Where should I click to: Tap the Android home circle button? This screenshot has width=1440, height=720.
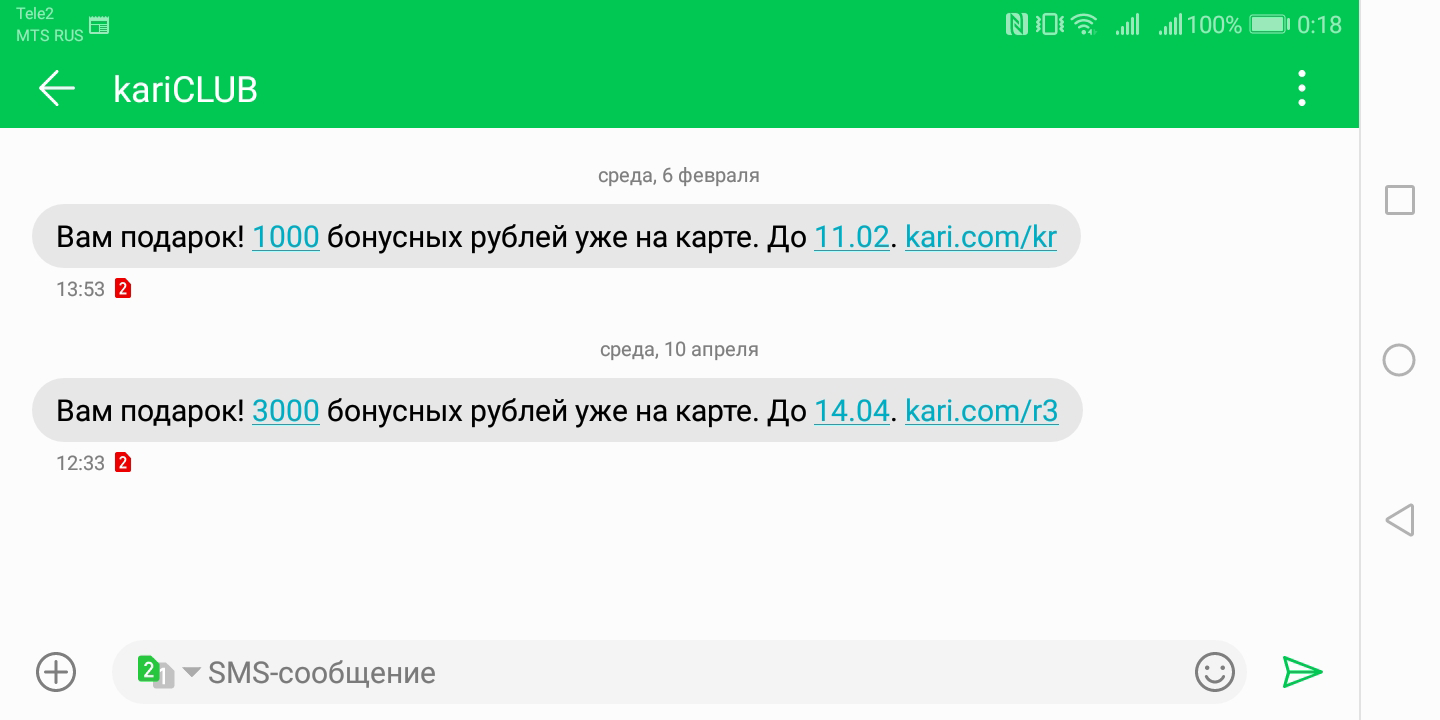(1399, 360)
